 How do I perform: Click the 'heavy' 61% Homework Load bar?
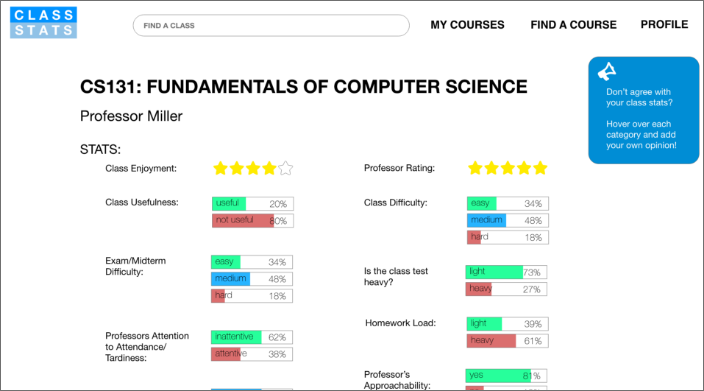coord(508,341)
